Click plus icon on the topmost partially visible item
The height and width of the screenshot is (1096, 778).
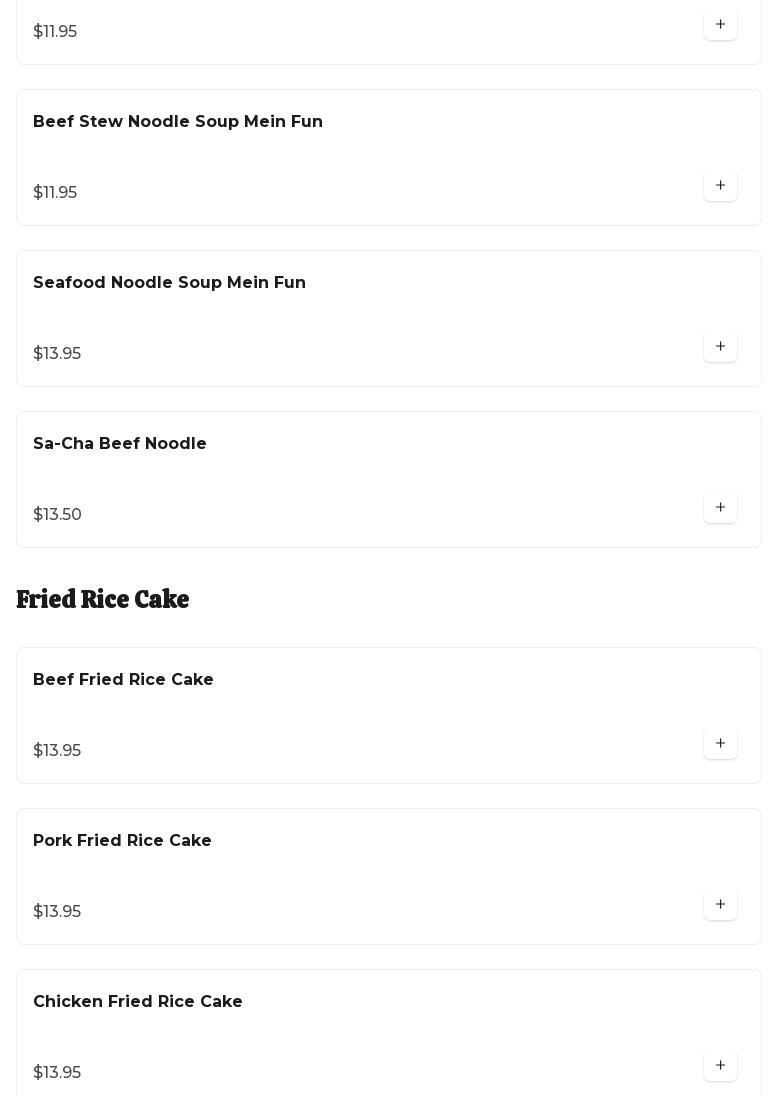(x=720, y=25)
